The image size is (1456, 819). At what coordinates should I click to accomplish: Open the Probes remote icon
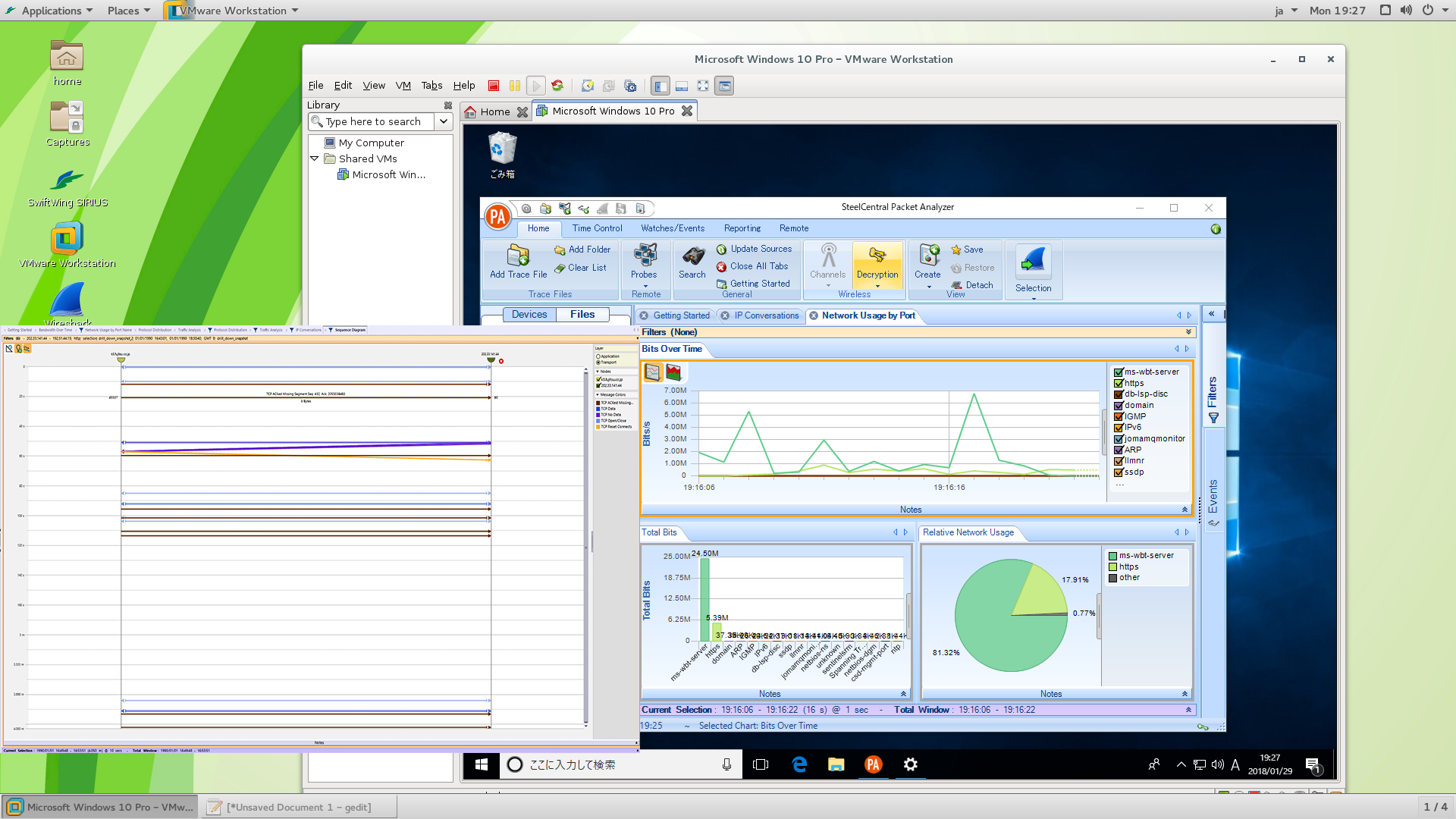click(x=645, y=256)
